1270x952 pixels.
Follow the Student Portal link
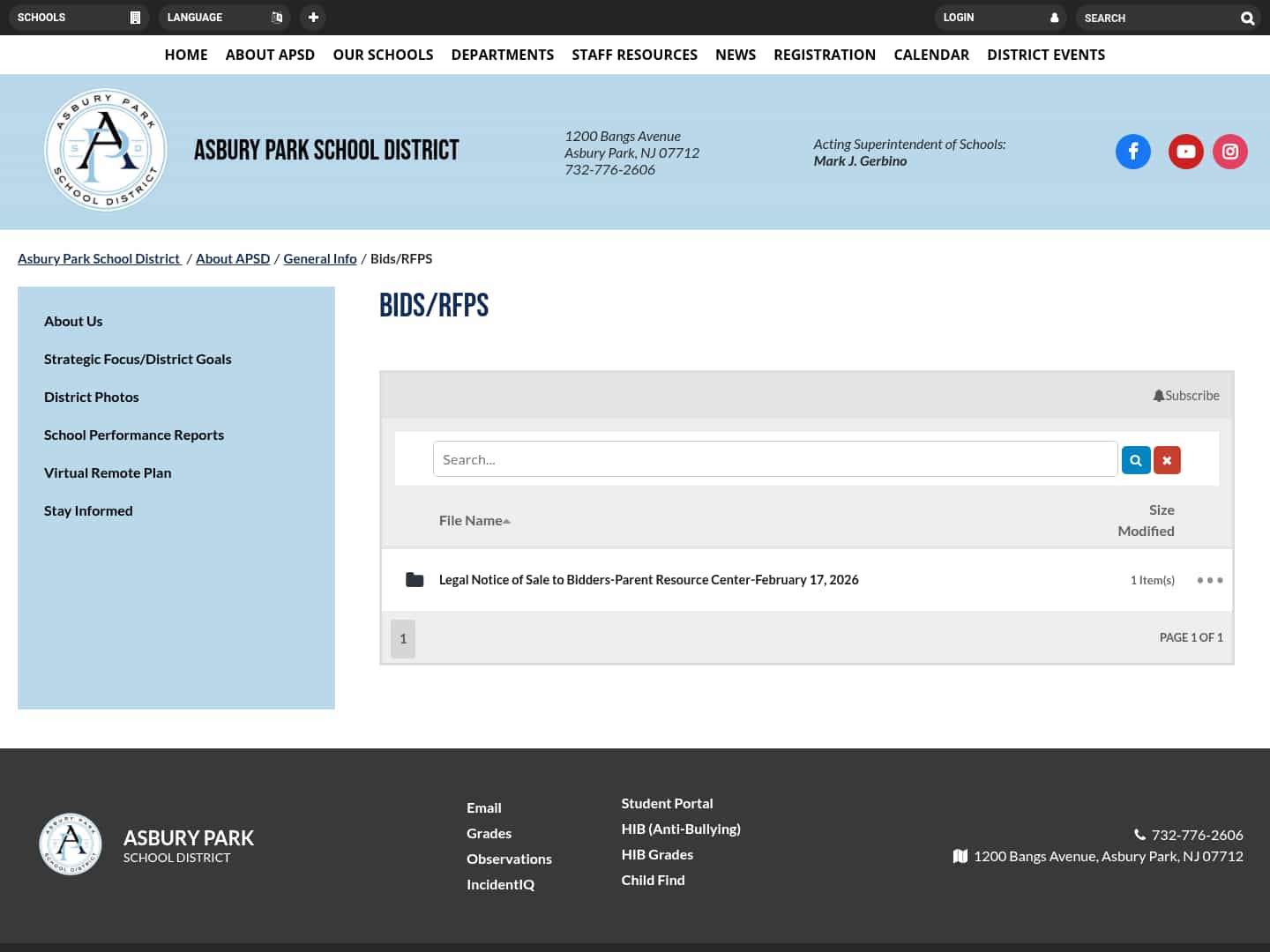667,803
